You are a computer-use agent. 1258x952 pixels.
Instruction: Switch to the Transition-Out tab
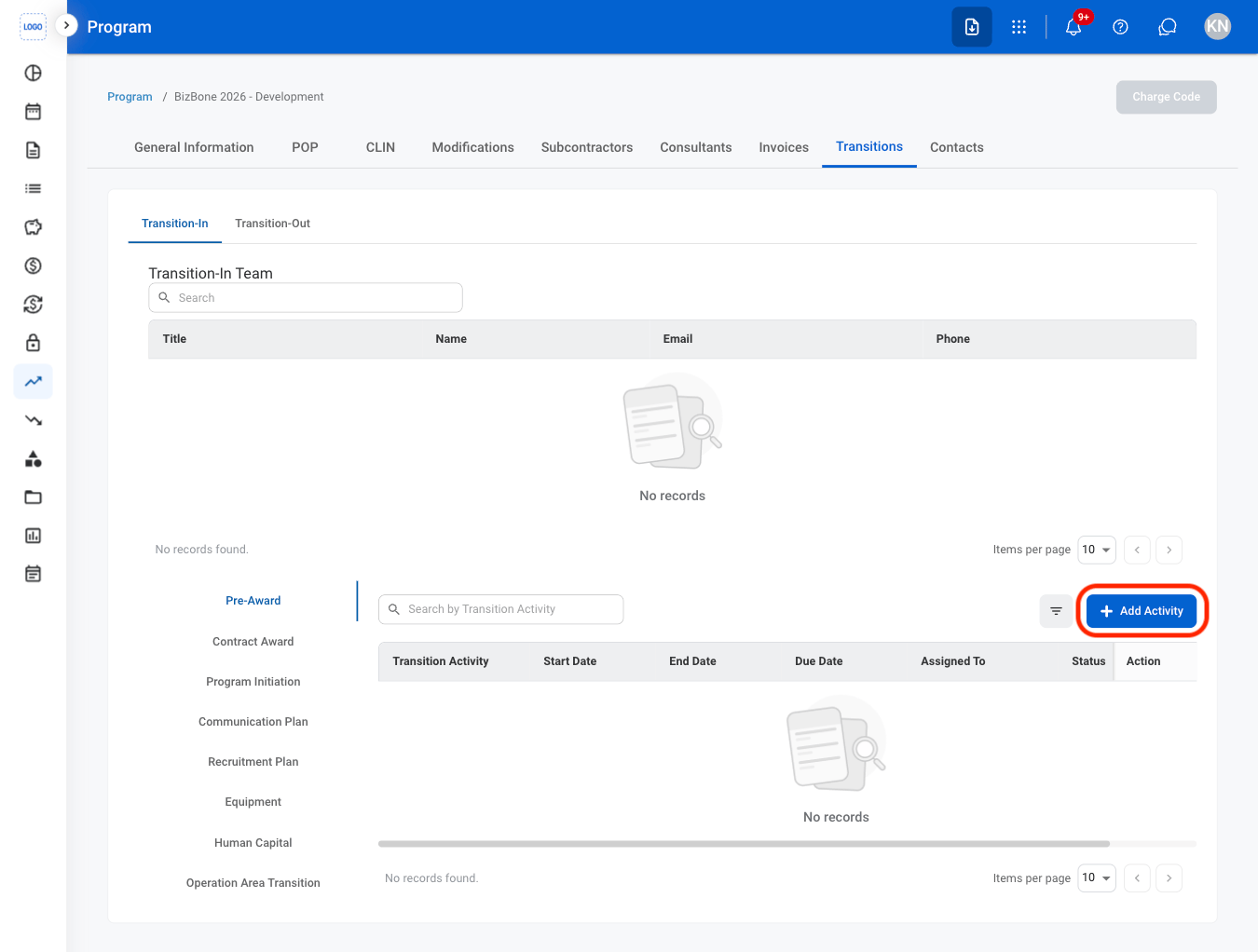pos(272,224)
